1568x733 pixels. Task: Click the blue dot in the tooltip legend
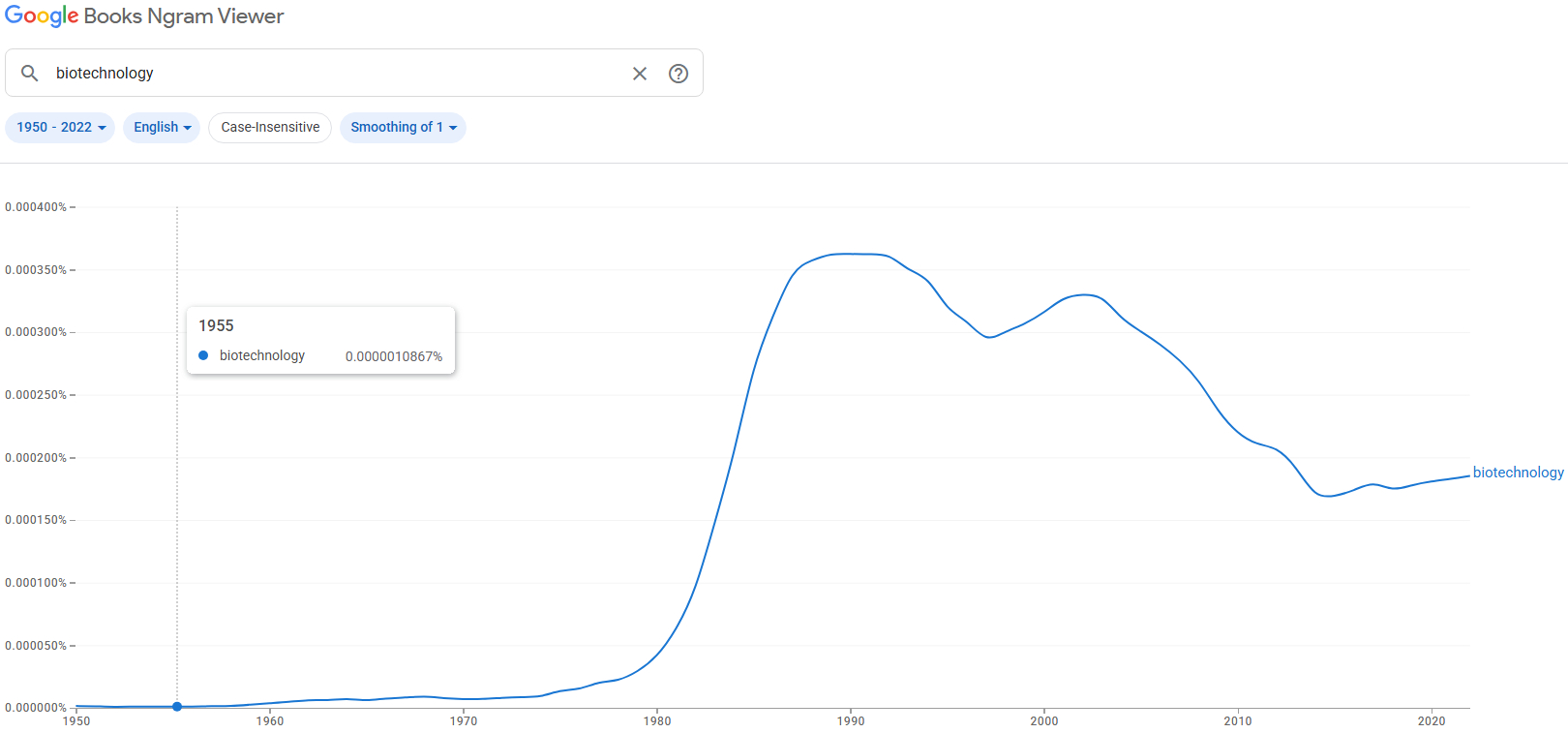coord(203,355)
